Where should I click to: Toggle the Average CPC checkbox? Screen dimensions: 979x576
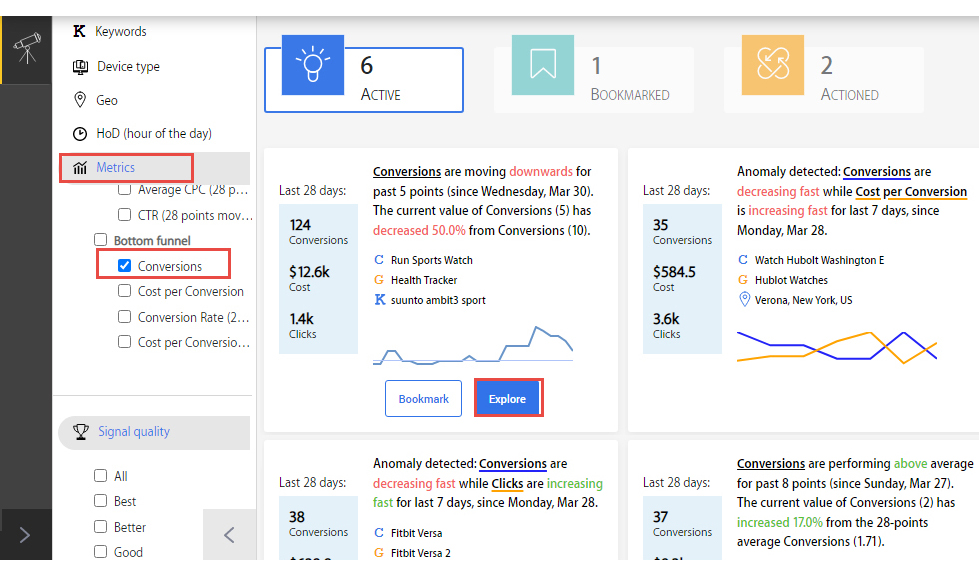tap(124, 189)
